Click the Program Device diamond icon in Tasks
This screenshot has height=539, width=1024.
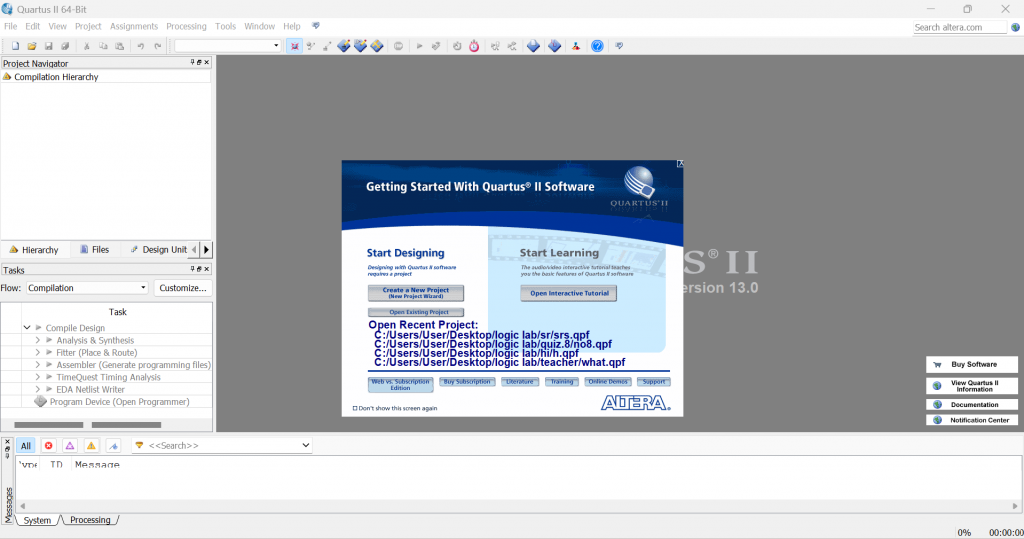tap(40, 401)
